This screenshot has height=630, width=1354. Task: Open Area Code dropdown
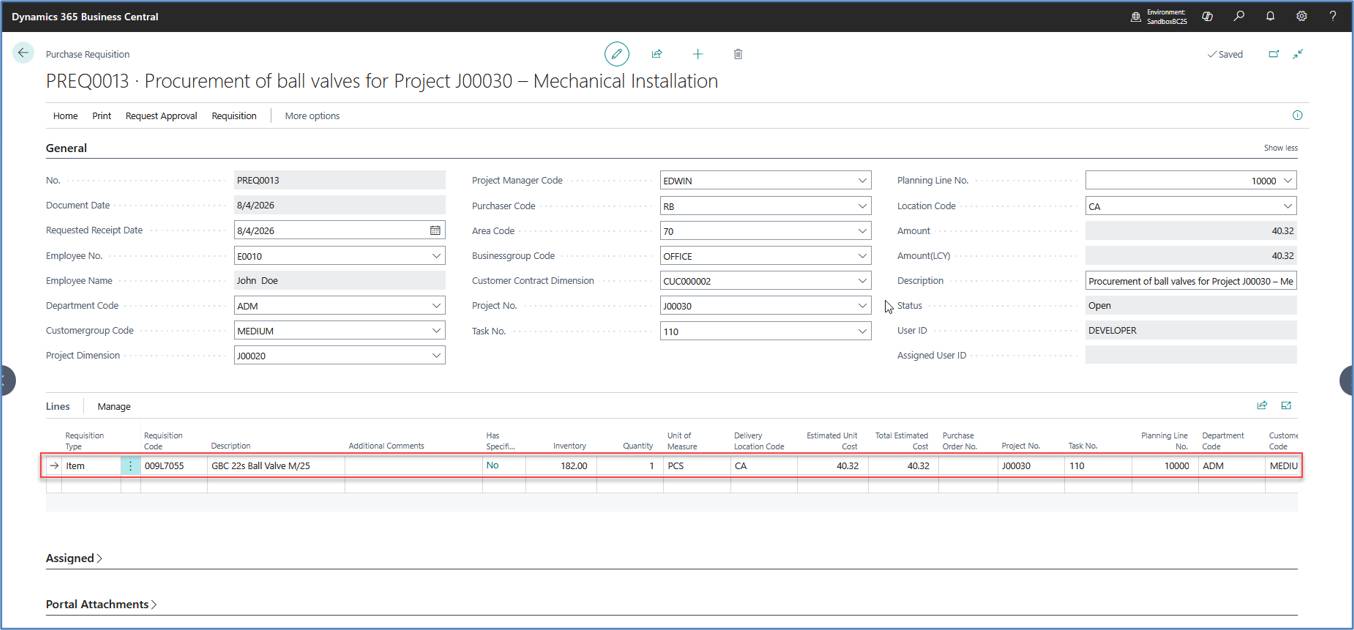click(x=862, y=231)
